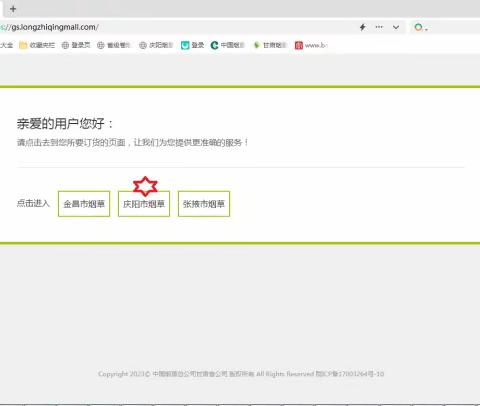
Task: Click the lightning bolt speed mode icon
Action: point(363,27)
